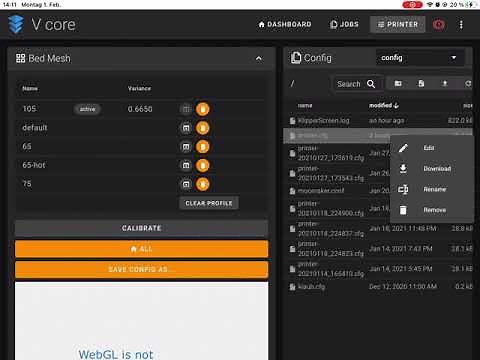The image size is (480, 360).
Task: Load the 105 bed mesh profile
Action: point(186,109)
